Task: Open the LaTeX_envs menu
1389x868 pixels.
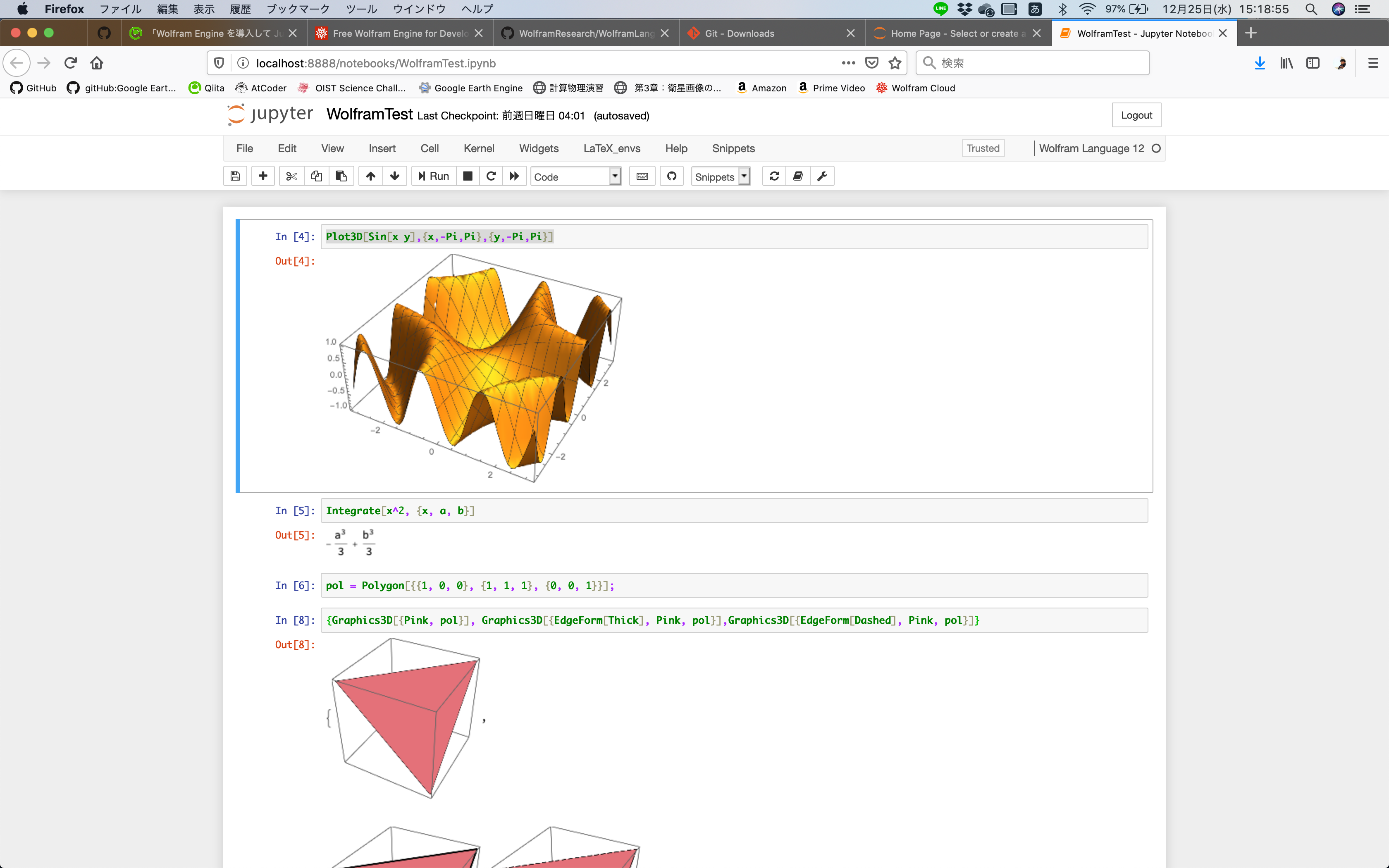Action: [x=612, y=149]
